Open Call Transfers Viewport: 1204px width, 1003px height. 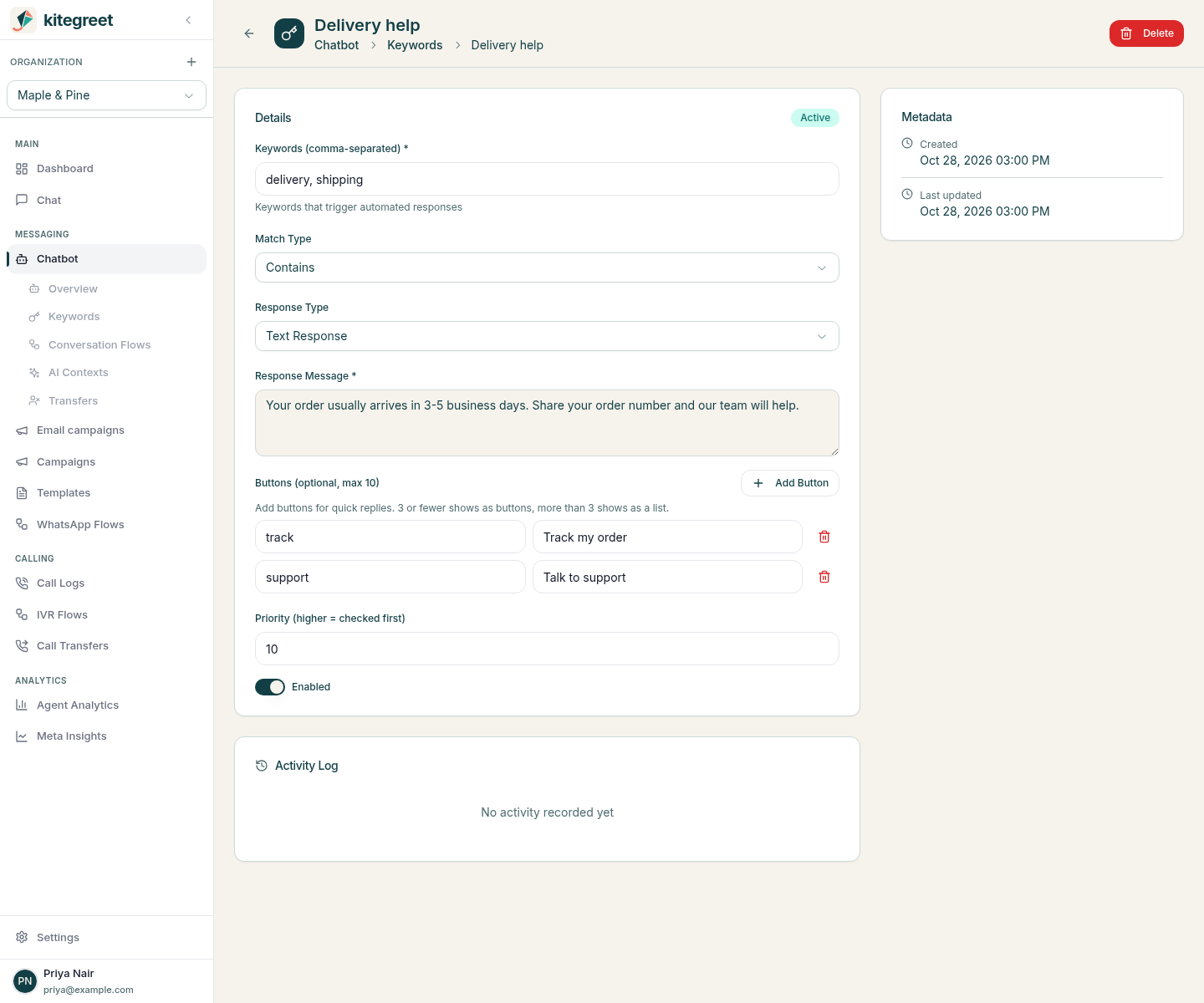(106, 646)
